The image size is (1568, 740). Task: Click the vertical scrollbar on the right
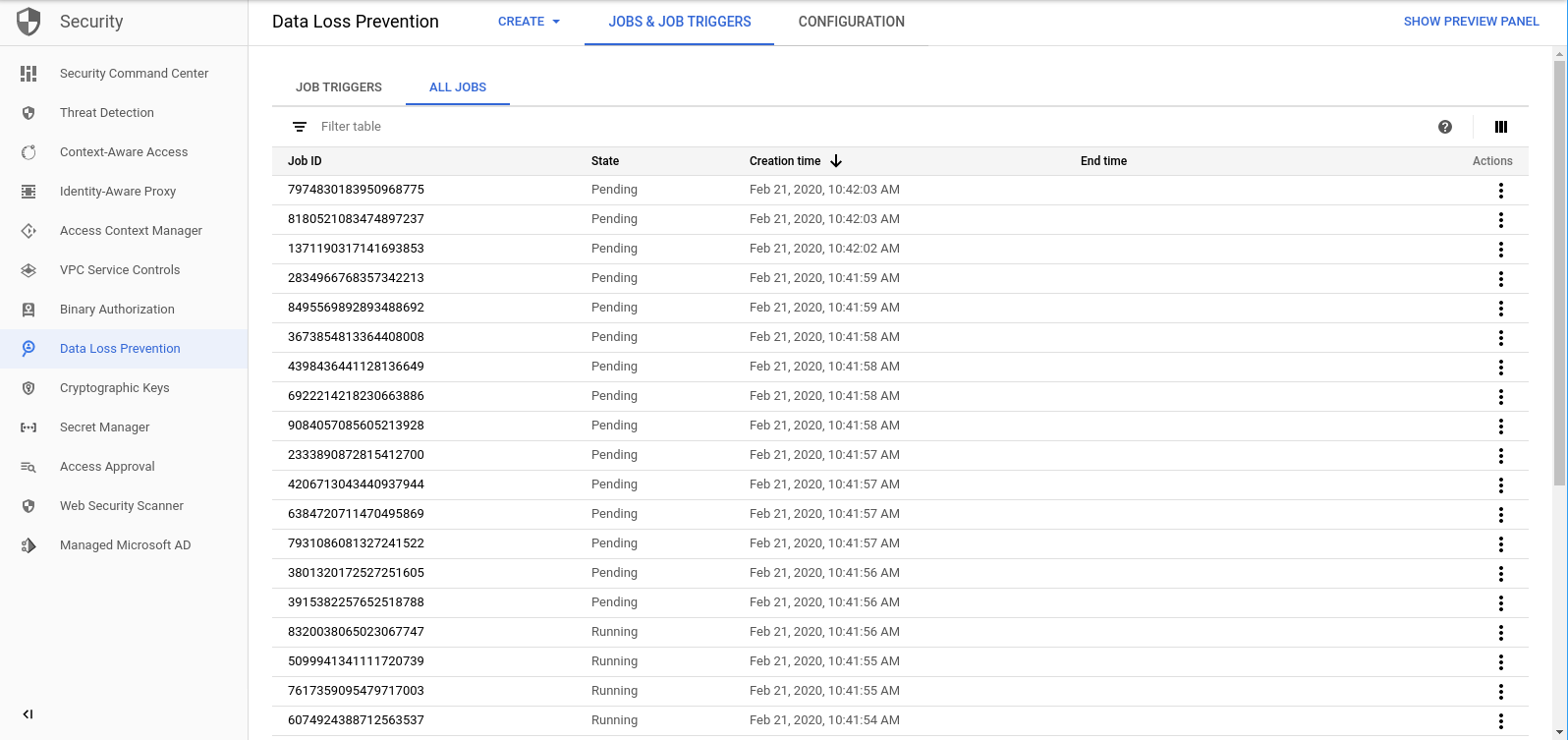[x=1559, y=275]
